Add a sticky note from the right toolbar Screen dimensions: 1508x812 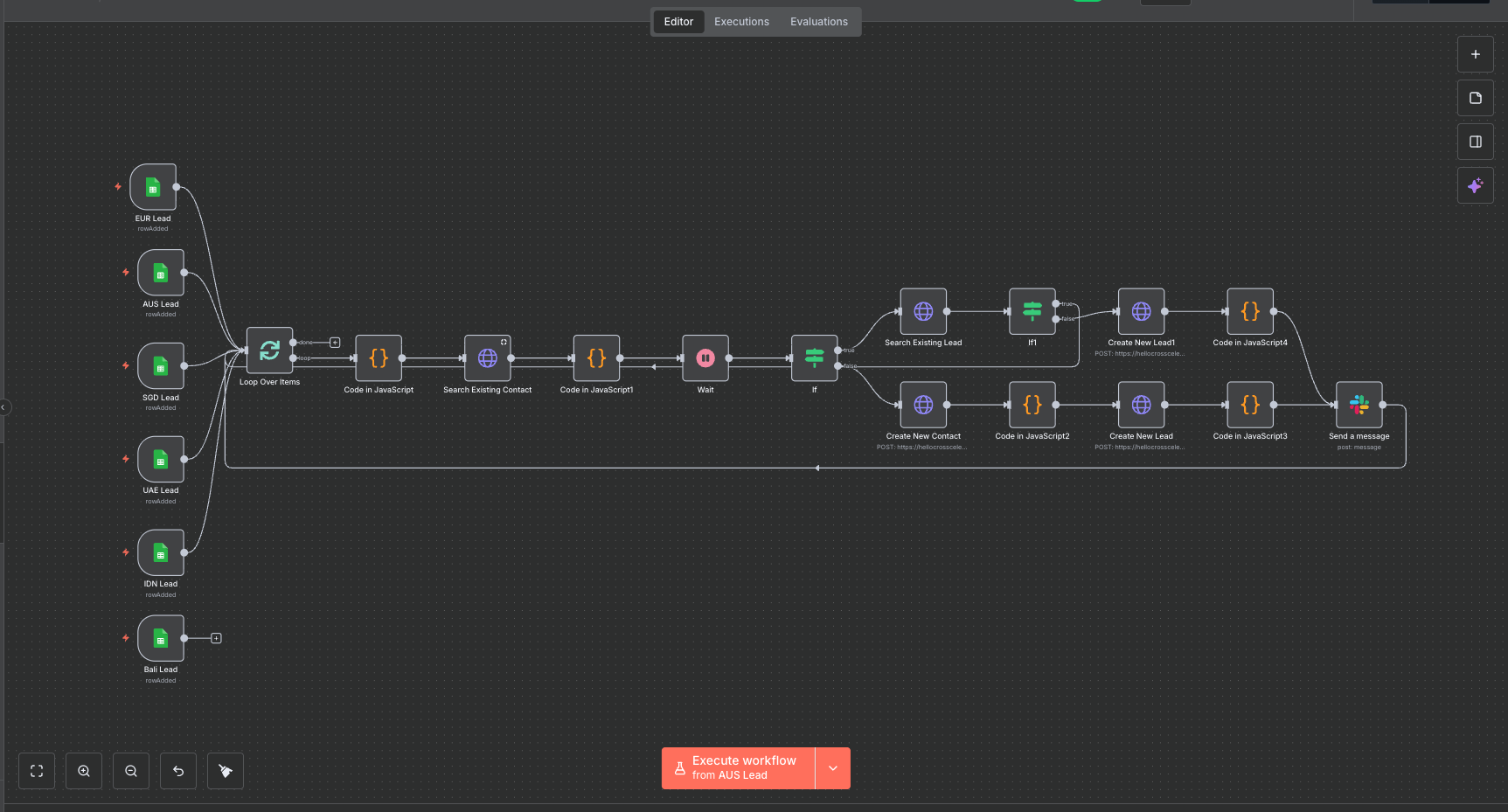pyautogui.click(x=1475, y=98)
